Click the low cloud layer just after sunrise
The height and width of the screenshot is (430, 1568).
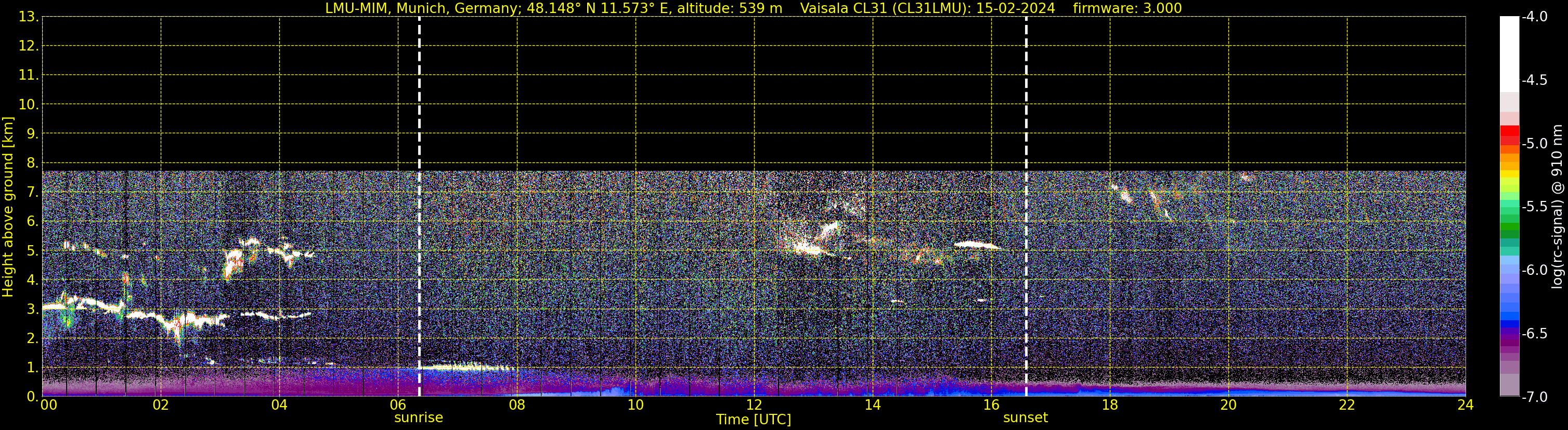(x=468, y=367)
